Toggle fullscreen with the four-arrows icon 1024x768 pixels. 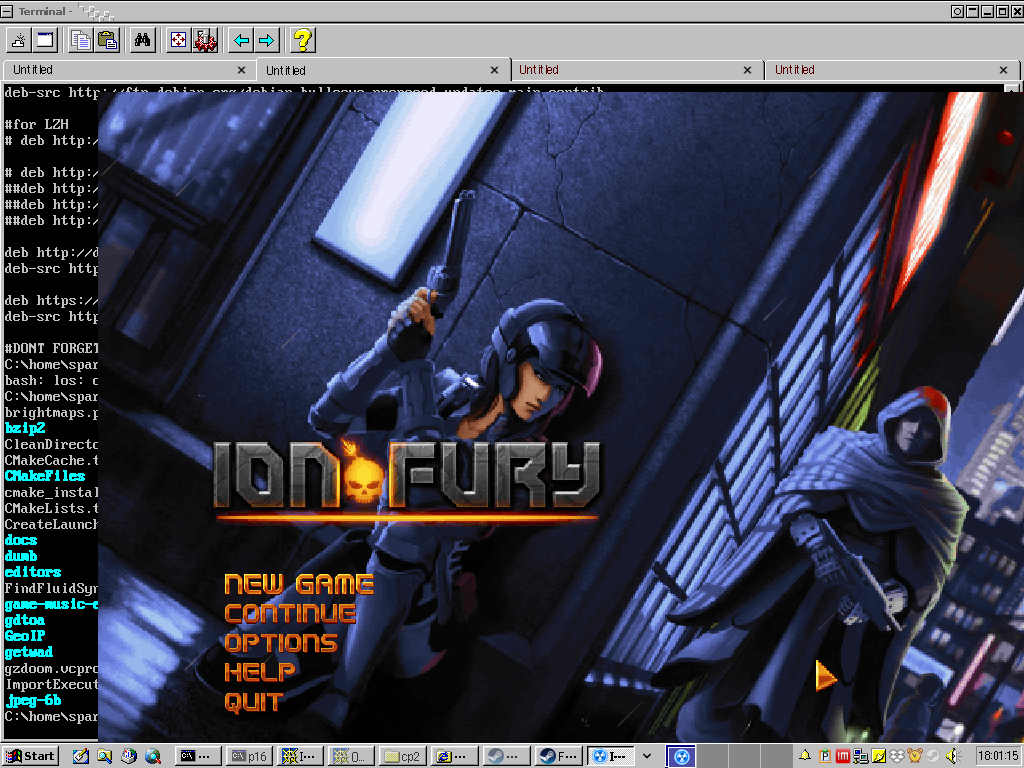[x=179, y=40]
